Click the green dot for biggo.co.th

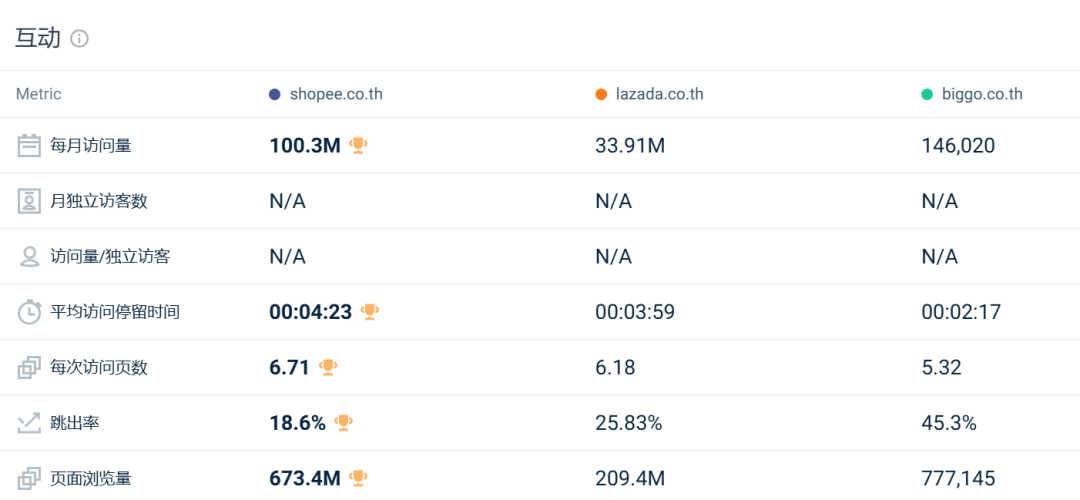(927, 94)
